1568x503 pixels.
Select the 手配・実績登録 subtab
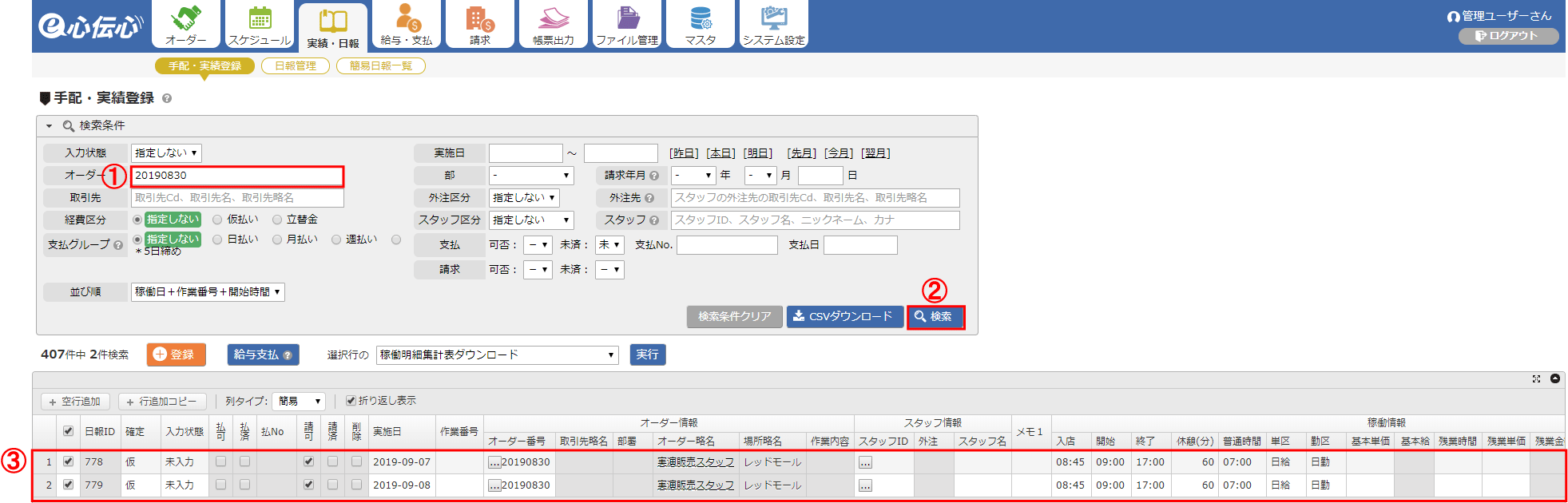tap(204, 65)
